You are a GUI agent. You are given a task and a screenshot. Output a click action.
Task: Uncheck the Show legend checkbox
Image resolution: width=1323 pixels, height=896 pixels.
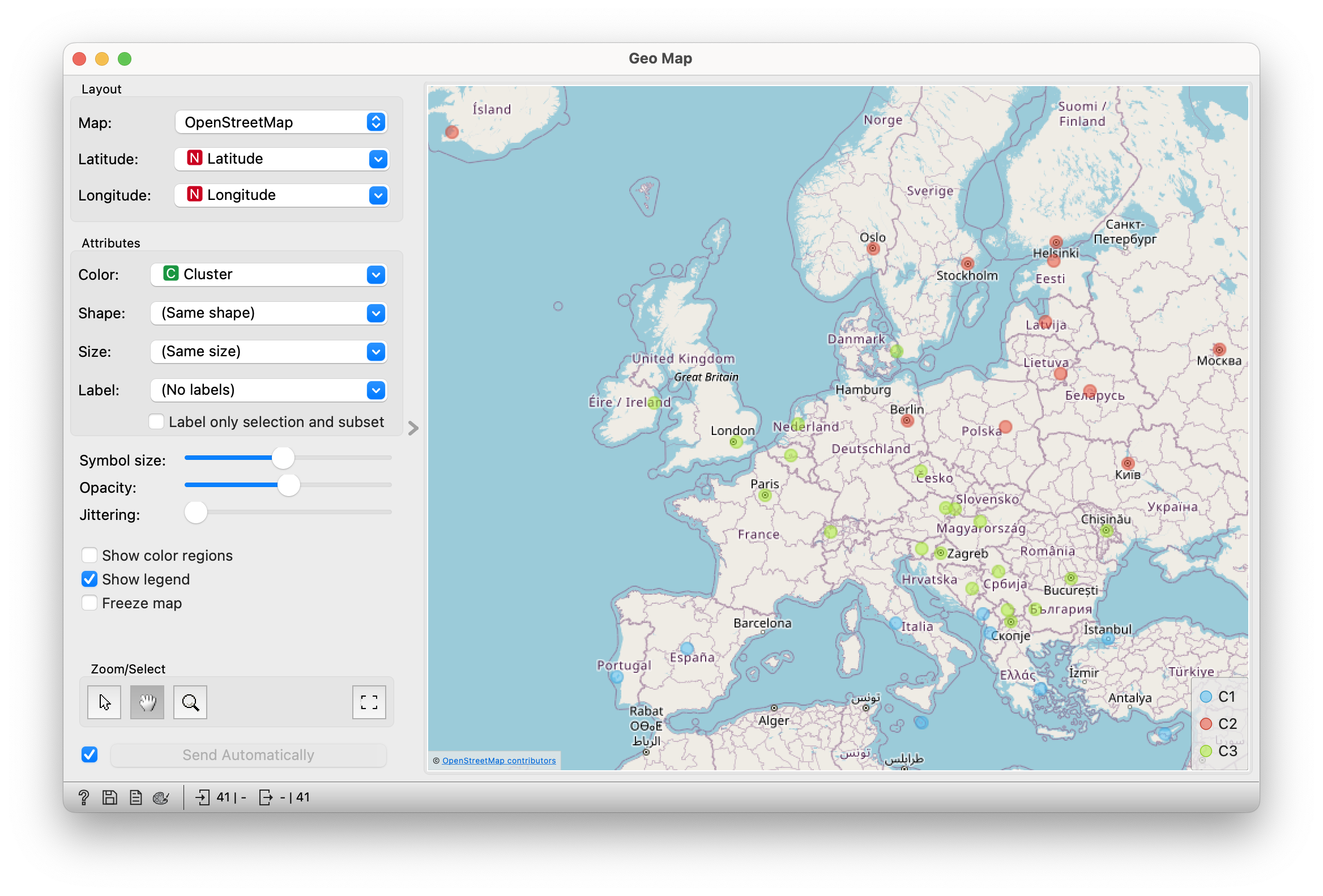coord(89,579)
